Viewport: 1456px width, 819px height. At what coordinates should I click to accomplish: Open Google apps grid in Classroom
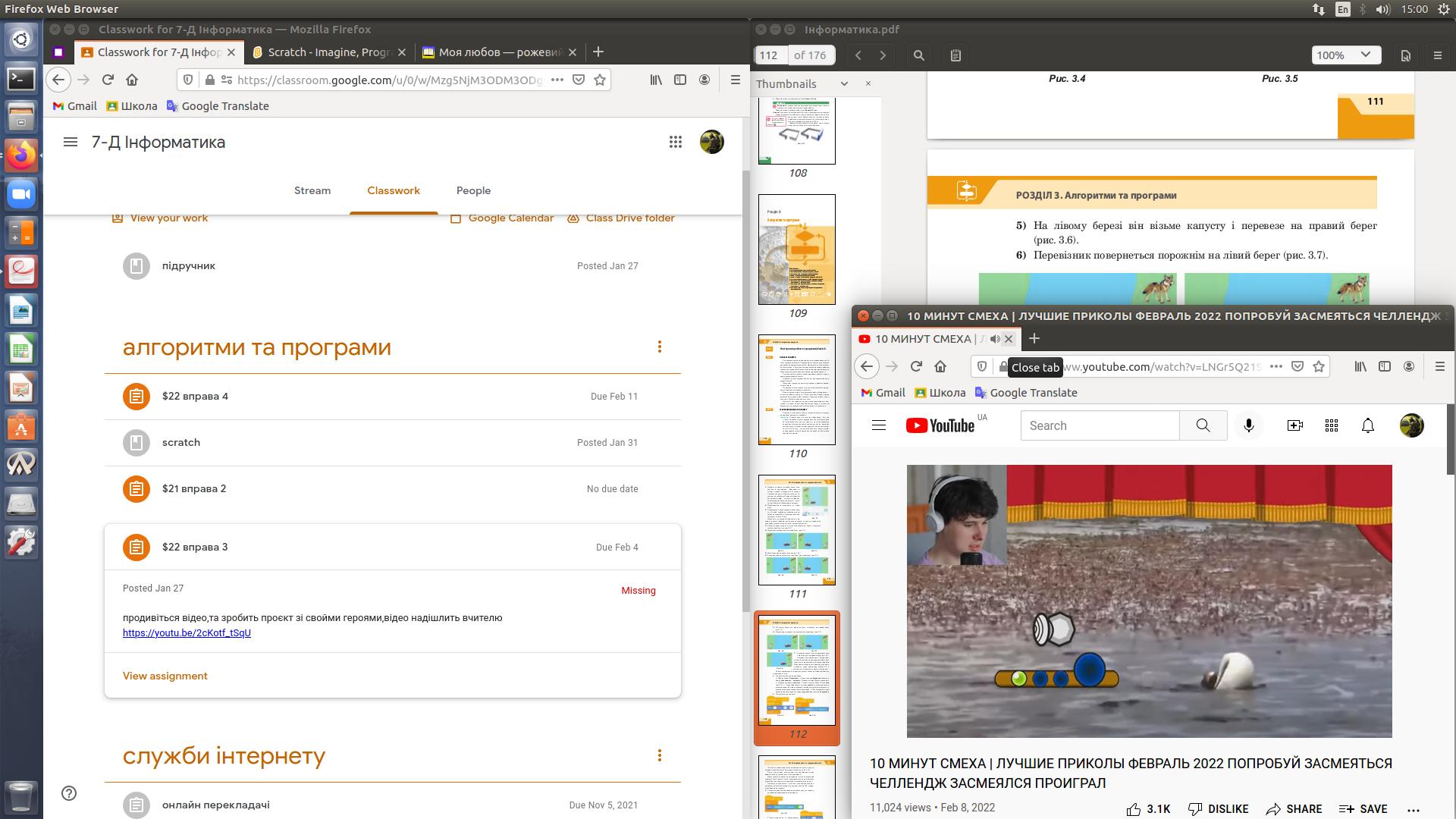675,142
